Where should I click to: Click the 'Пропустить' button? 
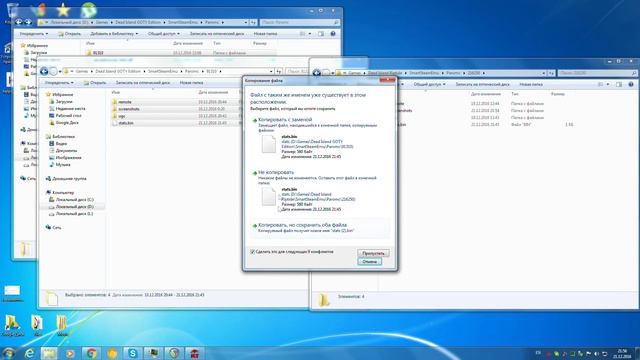(373, 253)
